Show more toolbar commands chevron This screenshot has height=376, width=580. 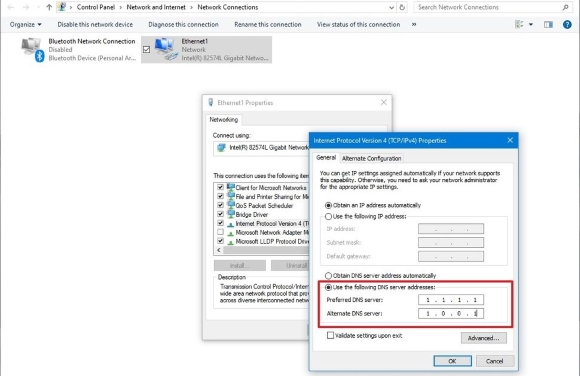(x=414, y=24)
